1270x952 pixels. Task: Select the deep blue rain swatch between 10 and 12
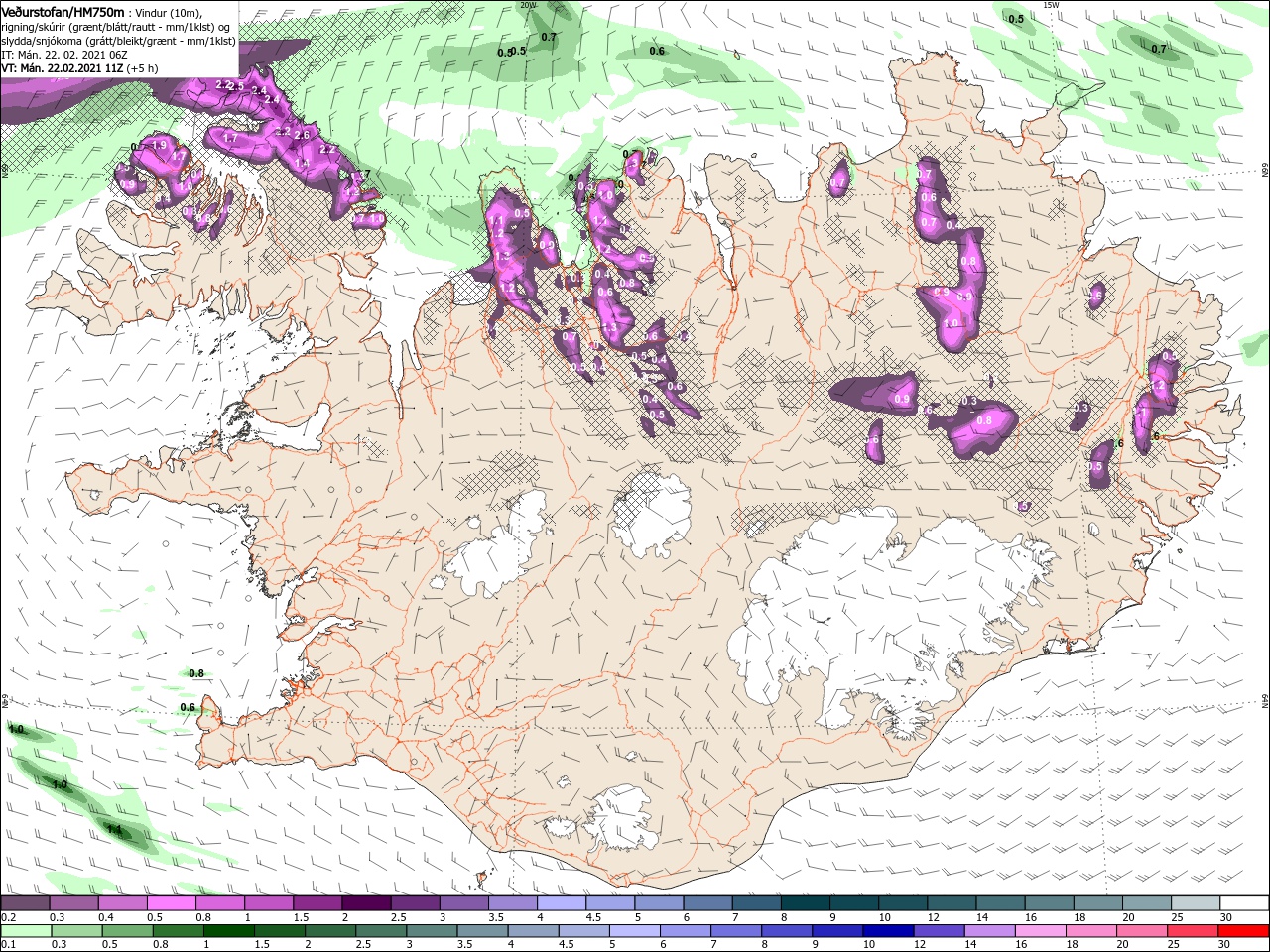[889, 931]
